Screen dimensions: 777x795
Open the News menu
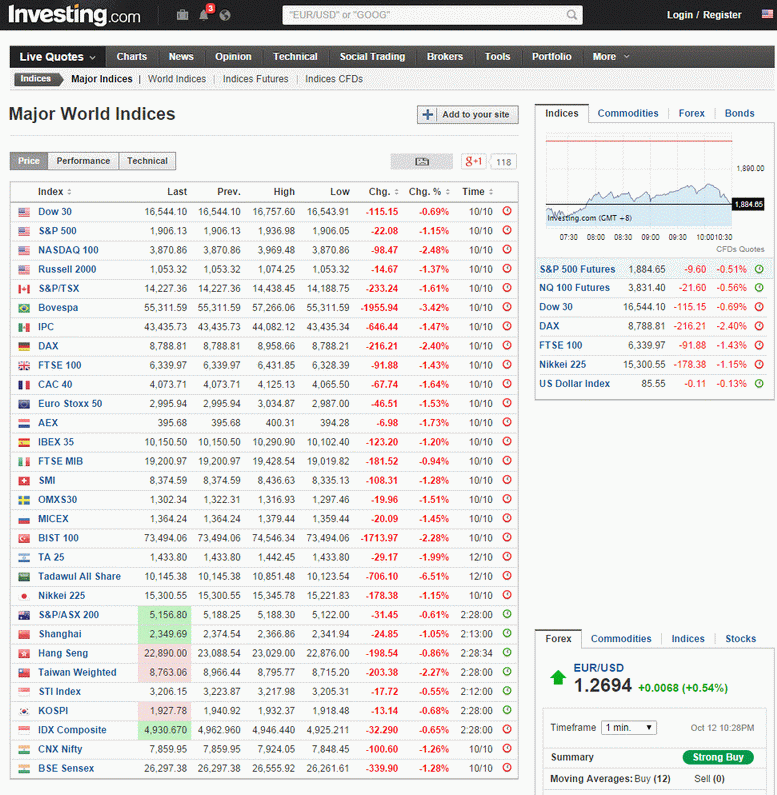(181, 57)
